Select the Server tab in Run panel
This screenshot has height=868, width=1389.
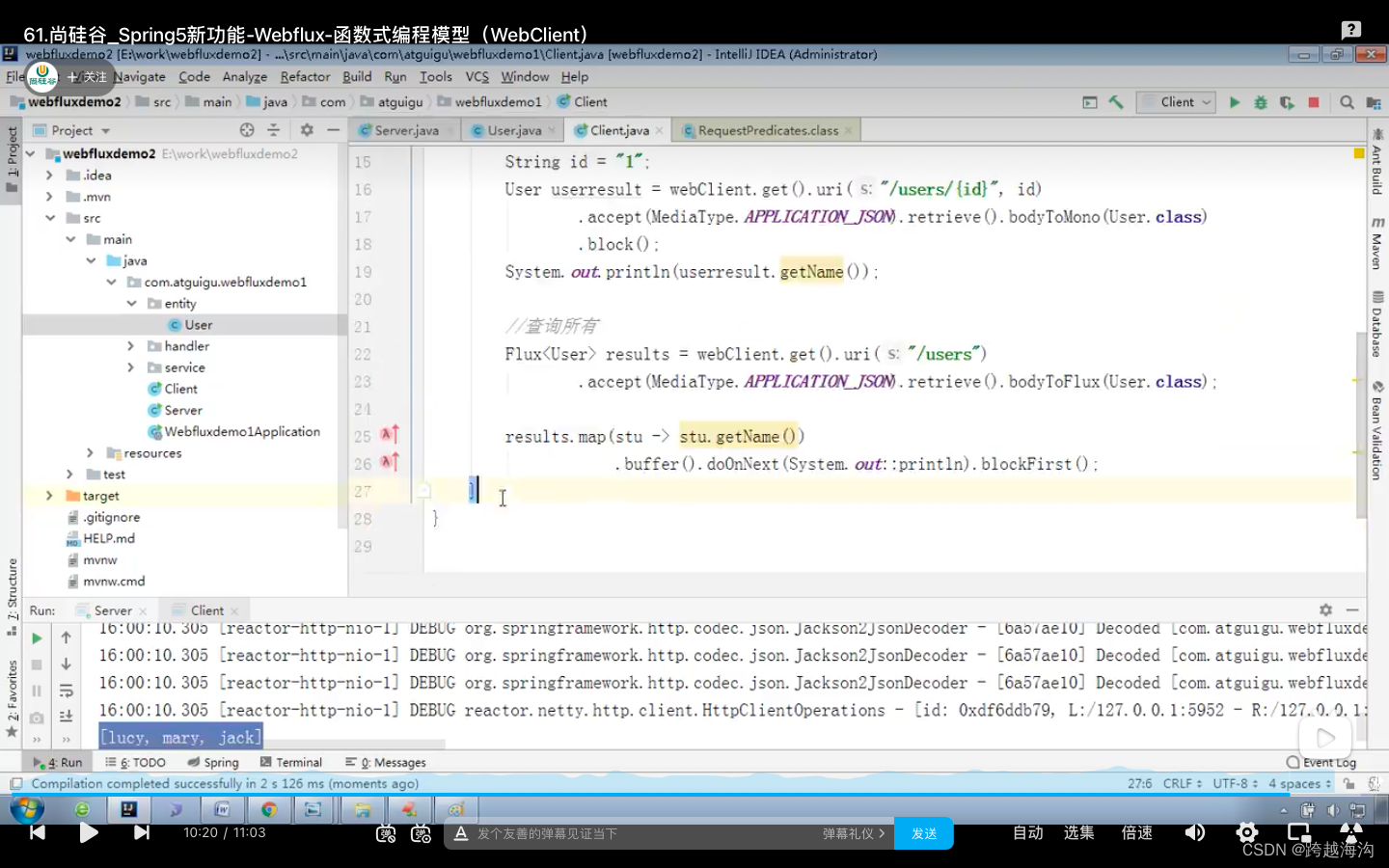point(113,610)
